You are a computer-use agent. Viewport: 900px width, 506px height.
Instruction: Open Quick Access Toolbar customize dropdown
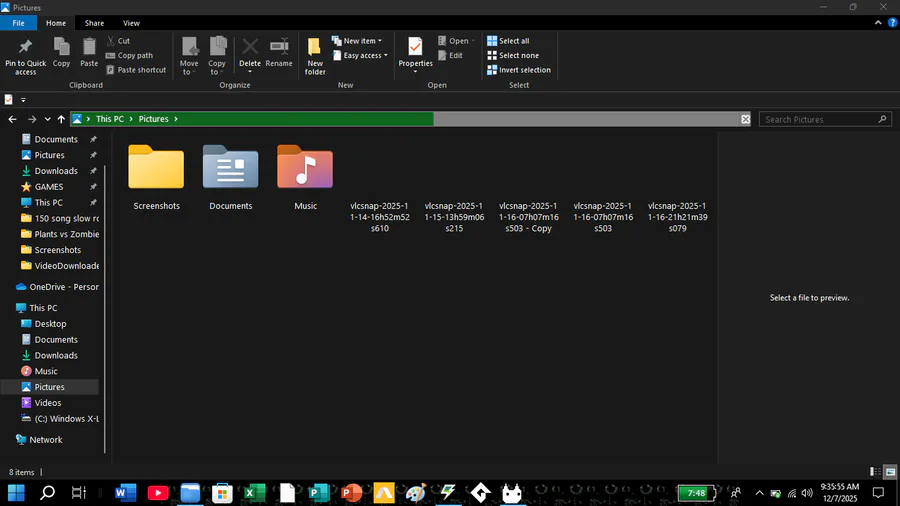24,100
